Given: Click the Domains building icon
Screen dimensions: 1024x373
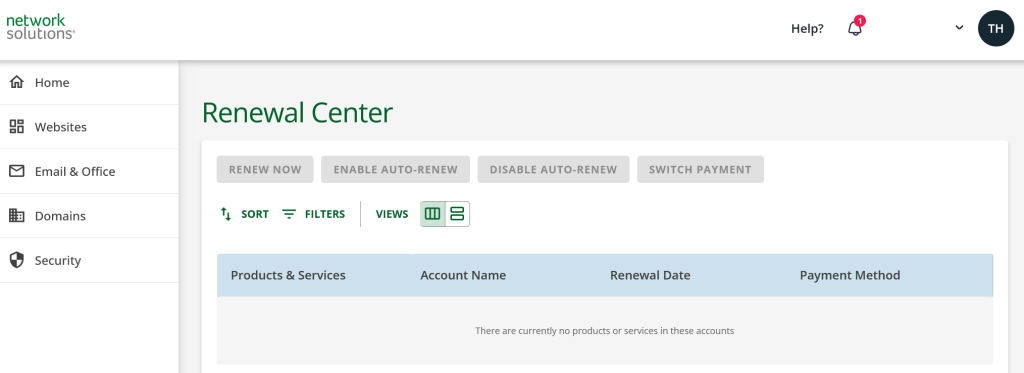Looking at the screenshot, I should click(x=17, y=216).
